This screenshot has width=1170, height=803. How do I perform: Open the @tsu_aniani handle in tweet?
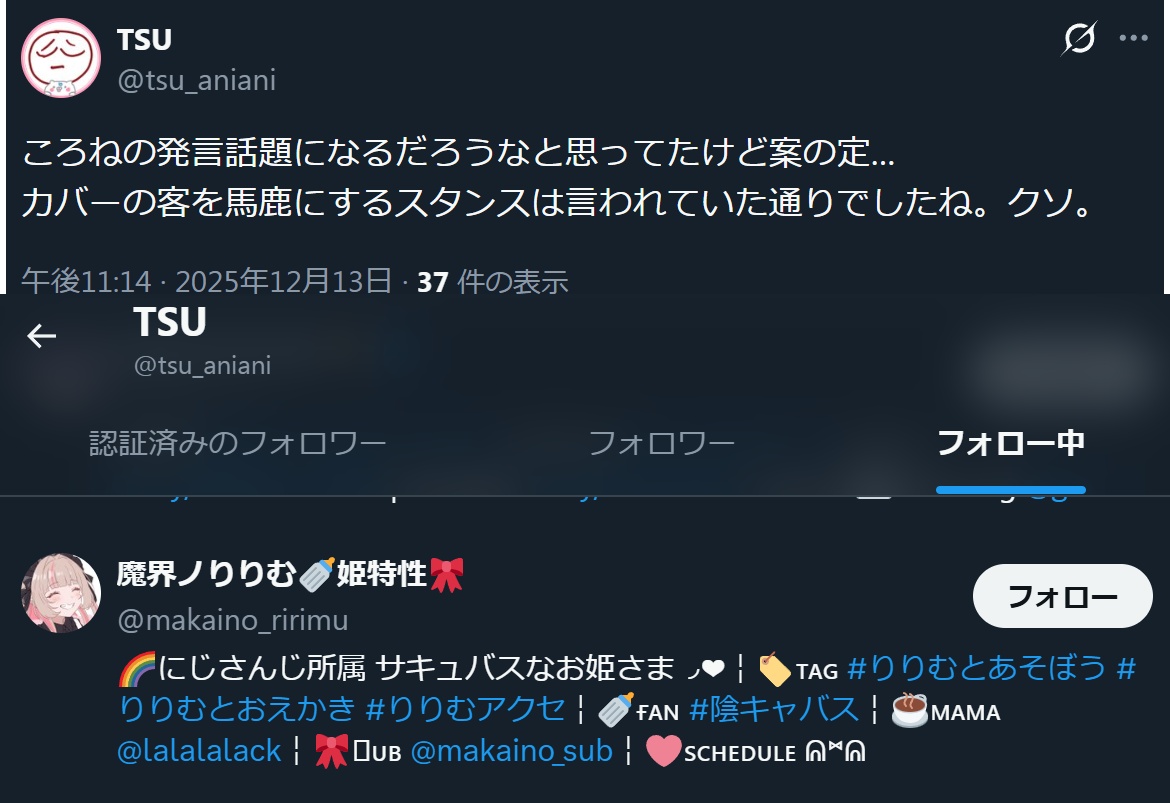[197, 80]
